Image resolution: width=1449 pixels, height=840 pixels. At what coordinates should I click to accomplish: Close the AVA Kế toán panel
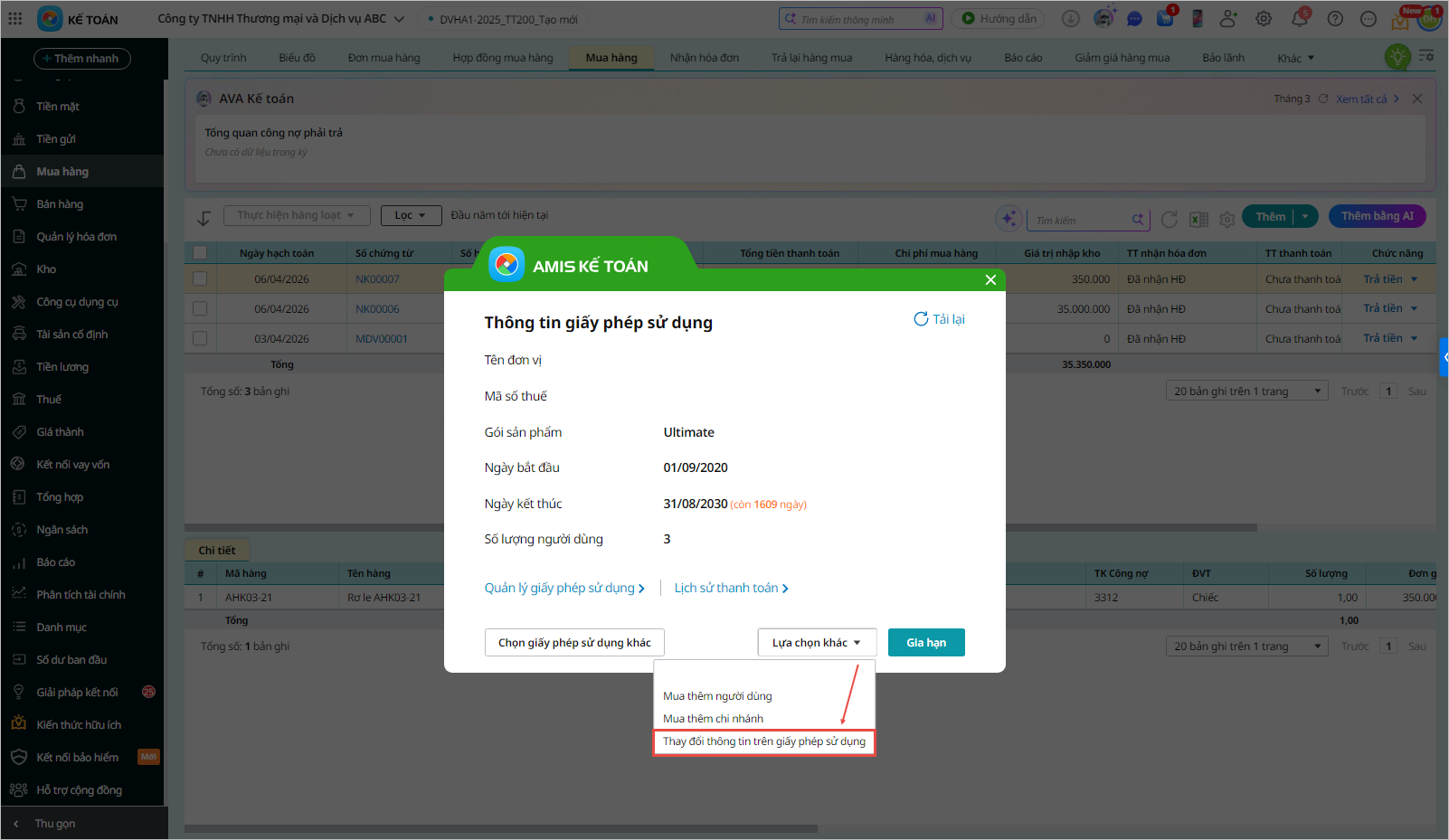click(x=1417, y=99)
